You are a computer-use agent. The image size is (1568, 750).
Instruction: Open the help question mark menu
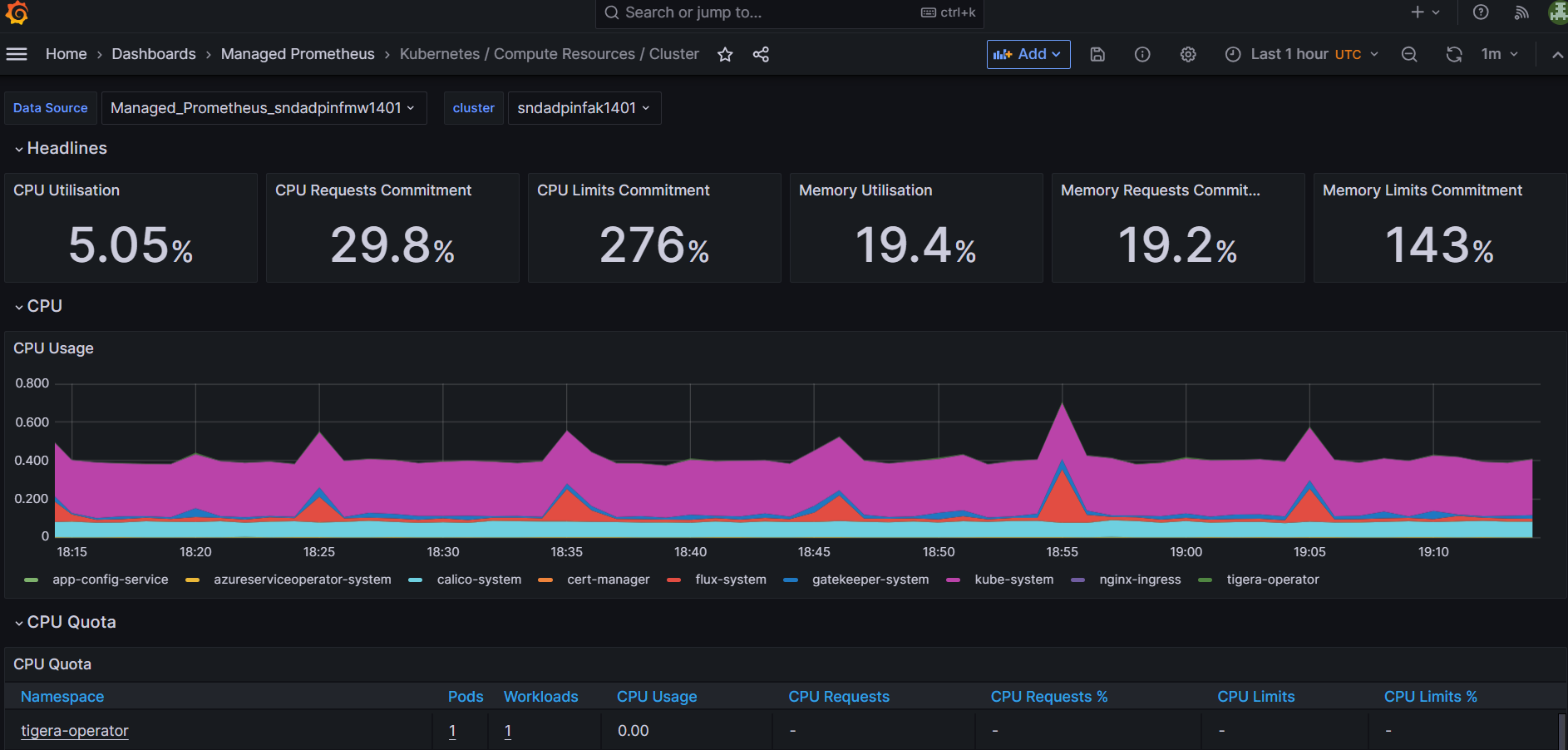click(1481, 12)
